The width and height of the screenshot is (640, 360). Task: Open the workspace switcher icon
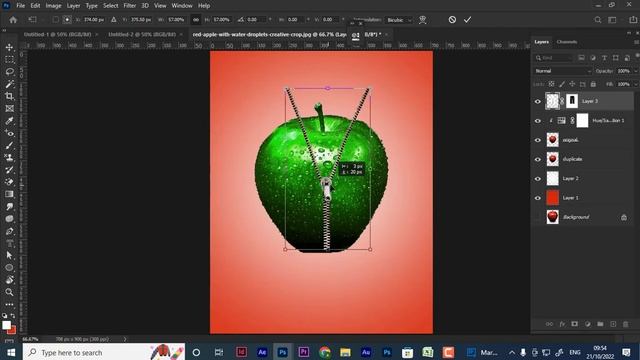tap(612, 20)
